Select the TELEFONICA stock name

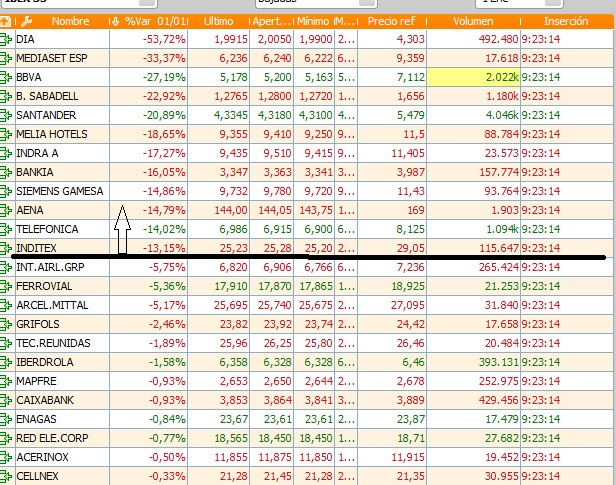tap(47, 229)
